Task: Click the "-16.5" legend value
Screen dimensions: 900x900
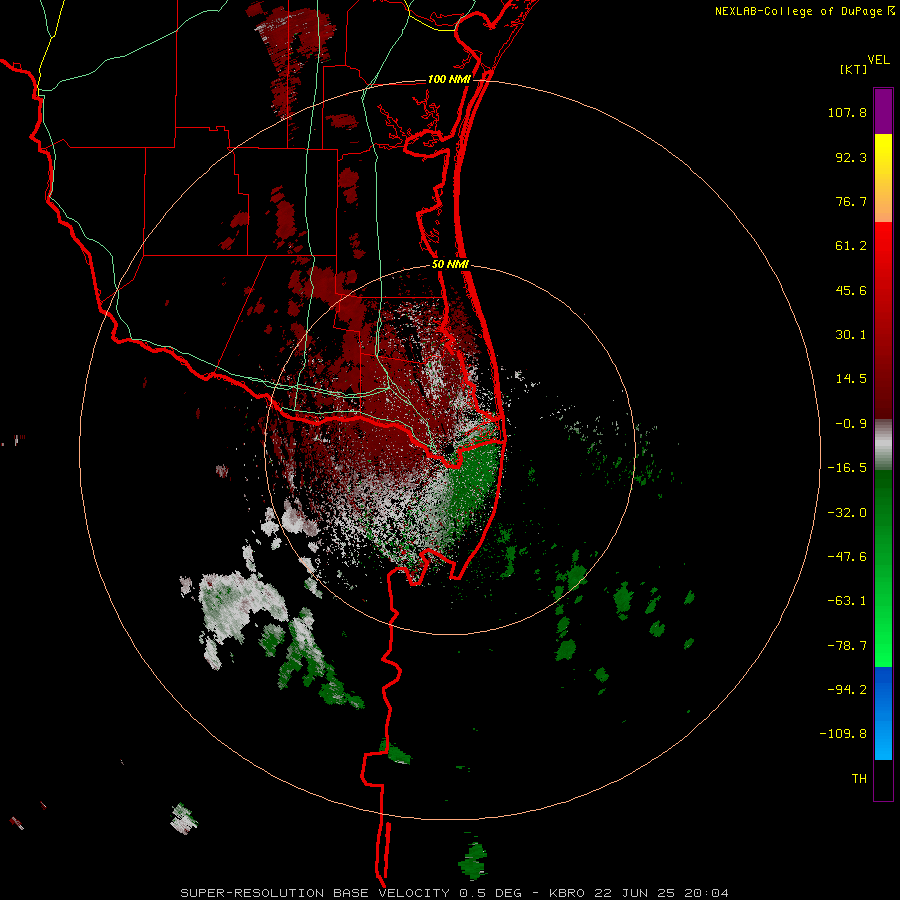Action: tap(847, 468)
